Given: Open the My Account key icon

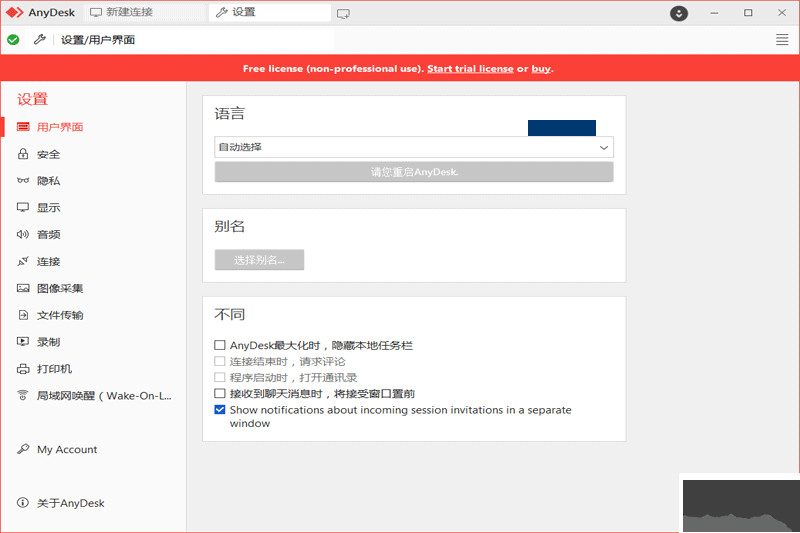Looking at the screenshot, I should point(23,449).
